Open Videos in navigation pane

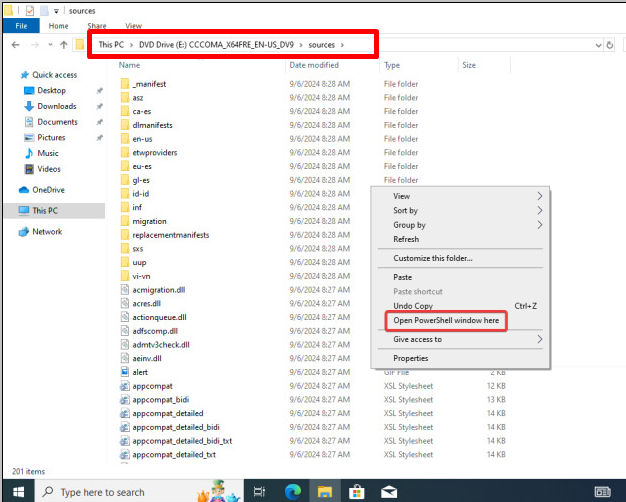tap(42, 169)
